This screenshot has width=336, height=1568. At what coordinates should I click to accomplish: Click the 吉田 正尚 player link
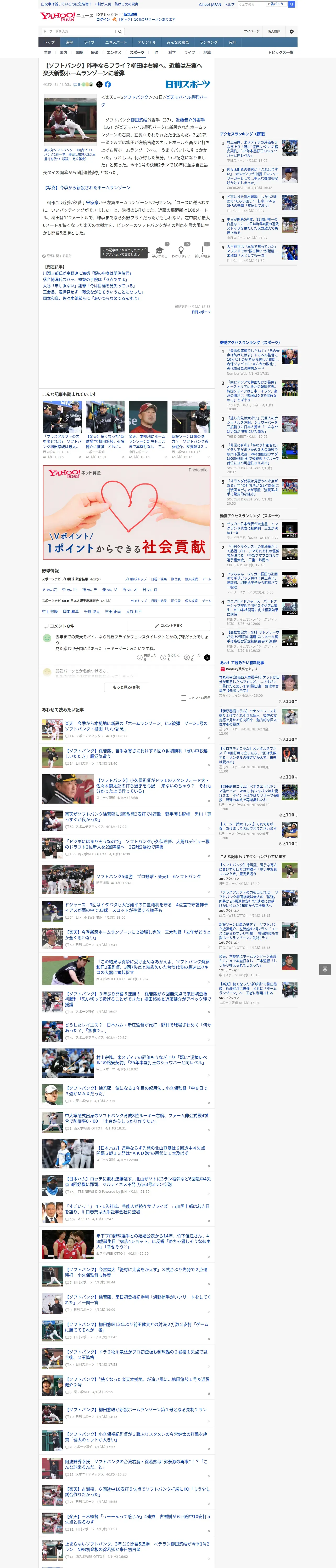pyautogui.click(x=113, y=612)
